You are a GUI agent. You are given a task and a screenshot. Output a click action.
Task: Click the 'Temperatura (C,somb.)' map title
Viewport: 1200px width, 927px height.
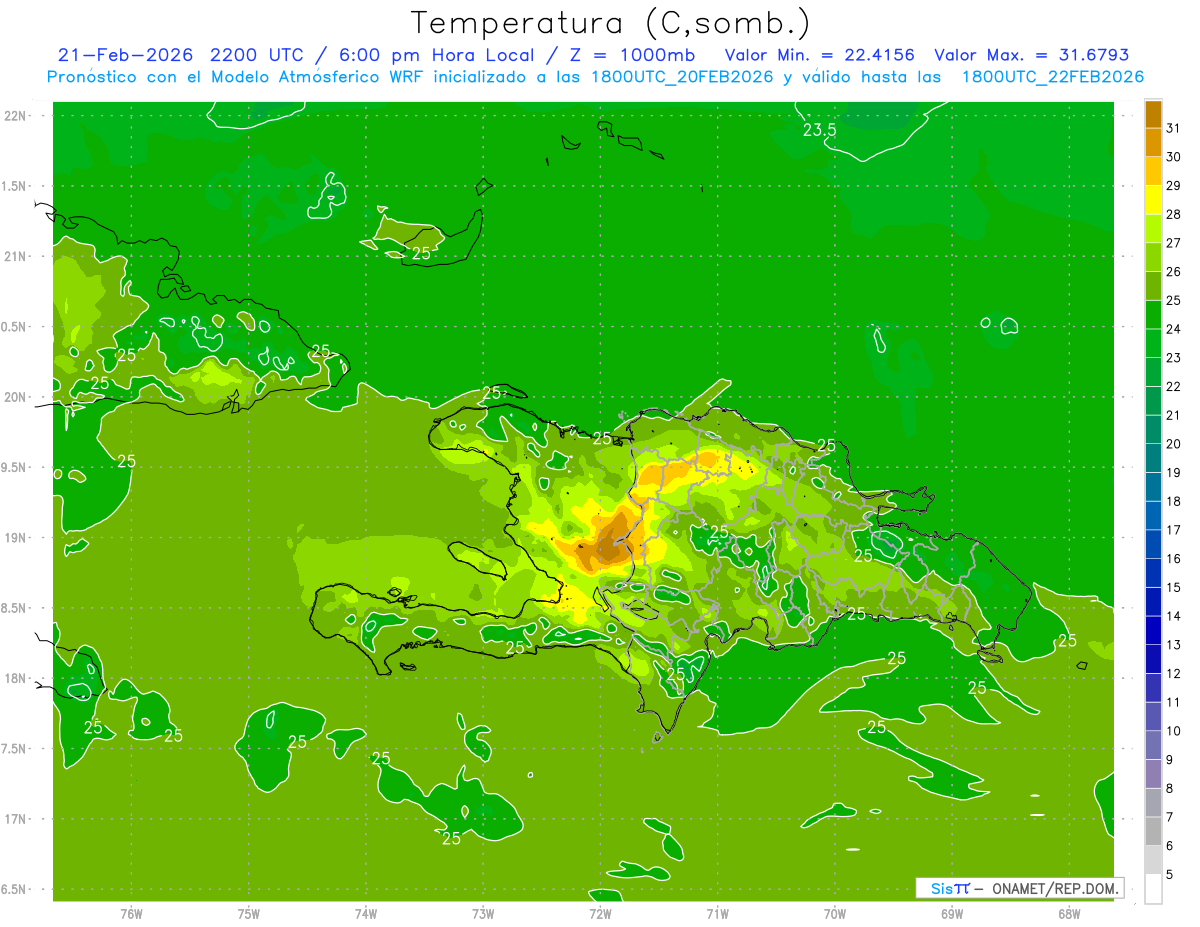tap(611, 23)
